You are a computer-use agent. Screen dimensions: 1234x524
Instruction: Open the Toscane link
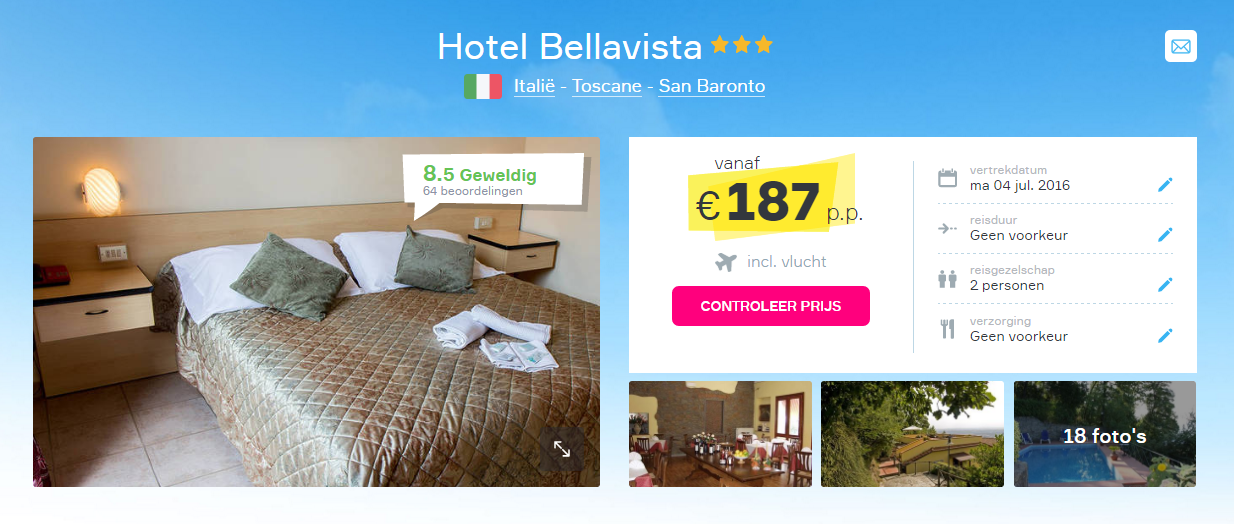607,86
